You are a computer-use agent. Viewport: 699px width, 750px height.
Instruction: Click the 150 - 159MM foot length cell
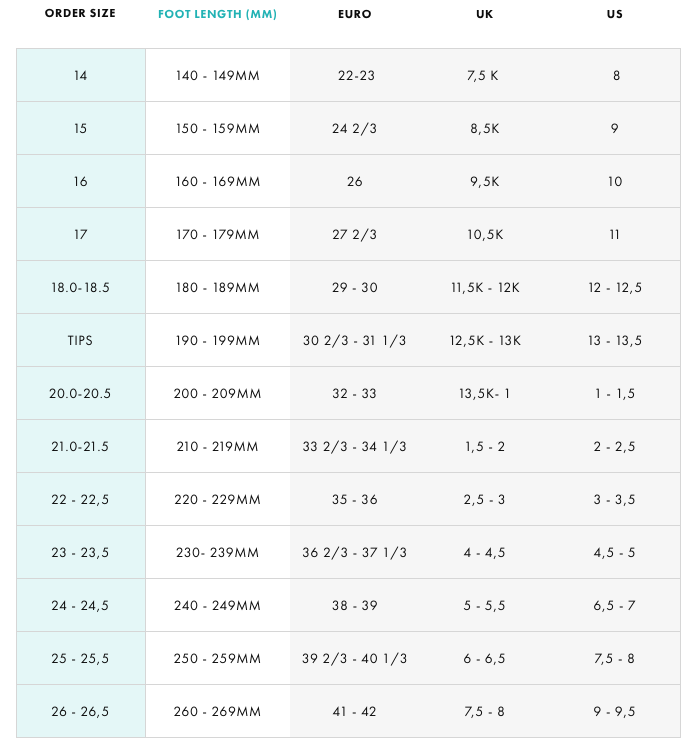218,128
